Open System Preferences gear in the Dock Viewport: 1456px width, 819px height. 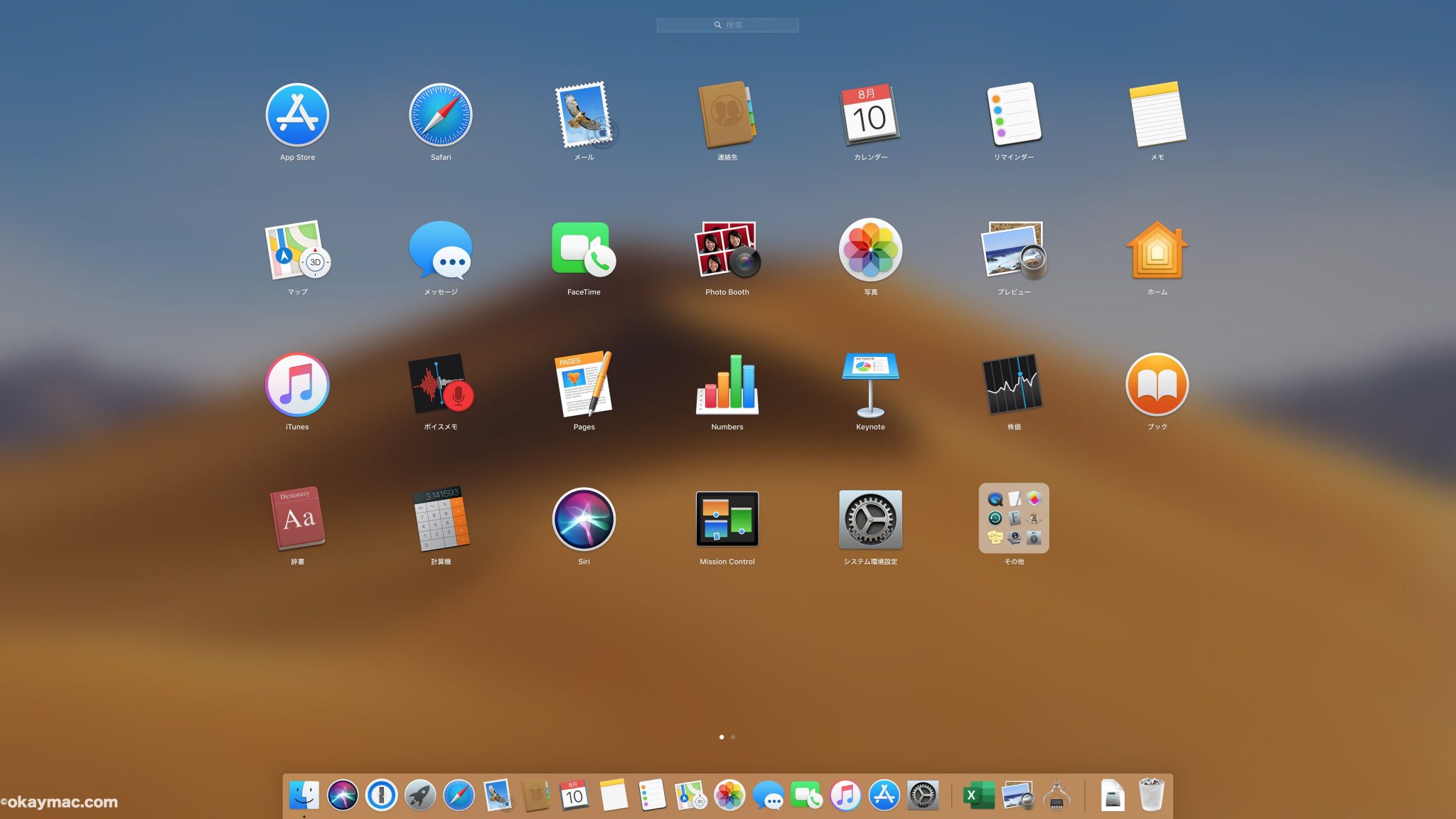point(922,795)
